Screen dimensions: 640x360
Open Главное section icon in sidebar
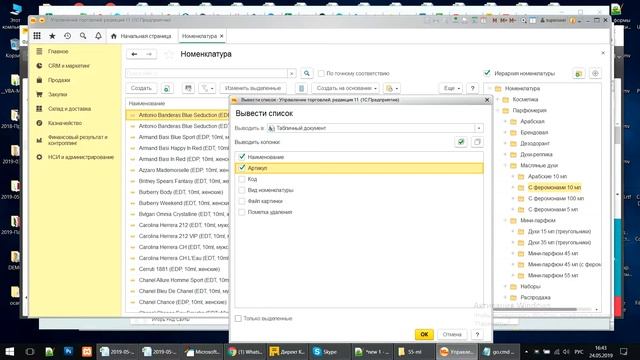pos(39,51)
